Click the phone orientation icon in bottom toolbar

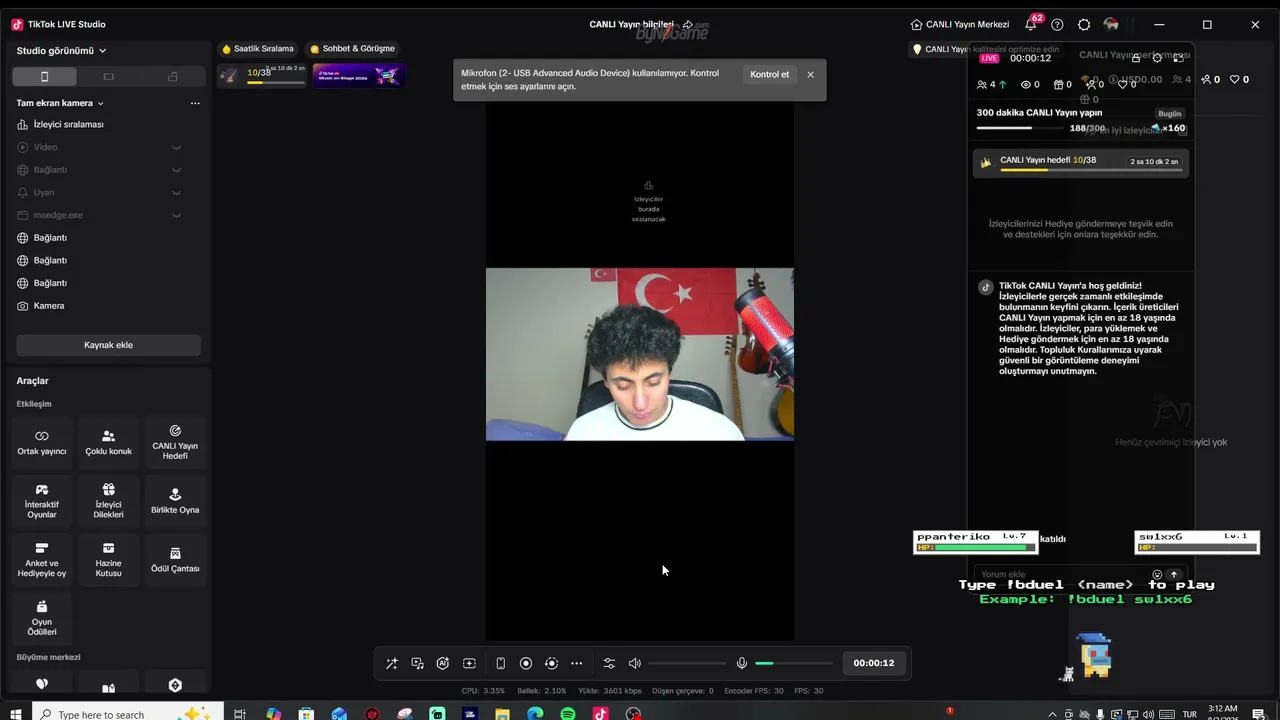tap(500, 663)
